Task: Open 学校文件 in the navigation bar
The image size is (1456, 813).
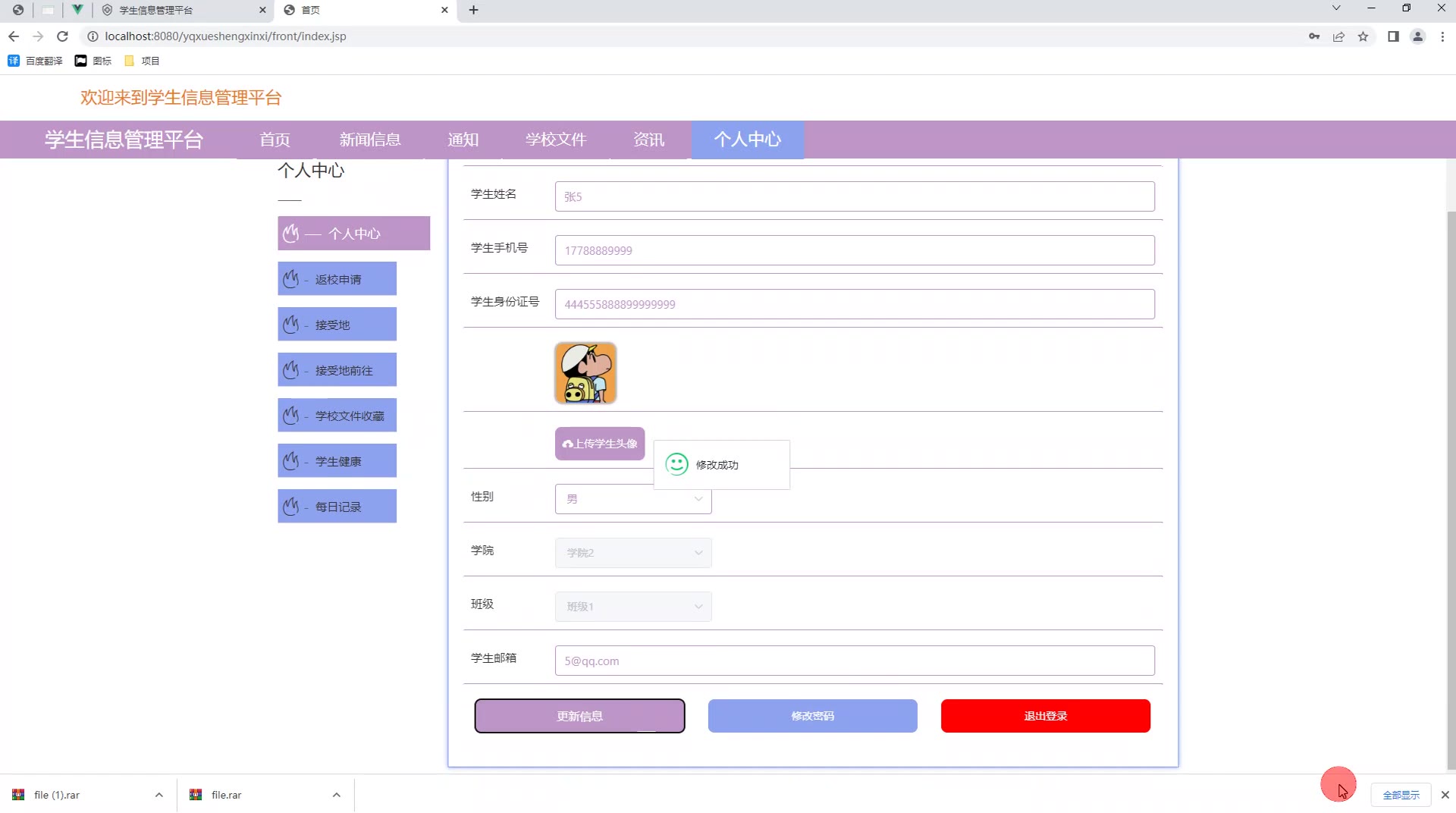Action: pos(556,140)
